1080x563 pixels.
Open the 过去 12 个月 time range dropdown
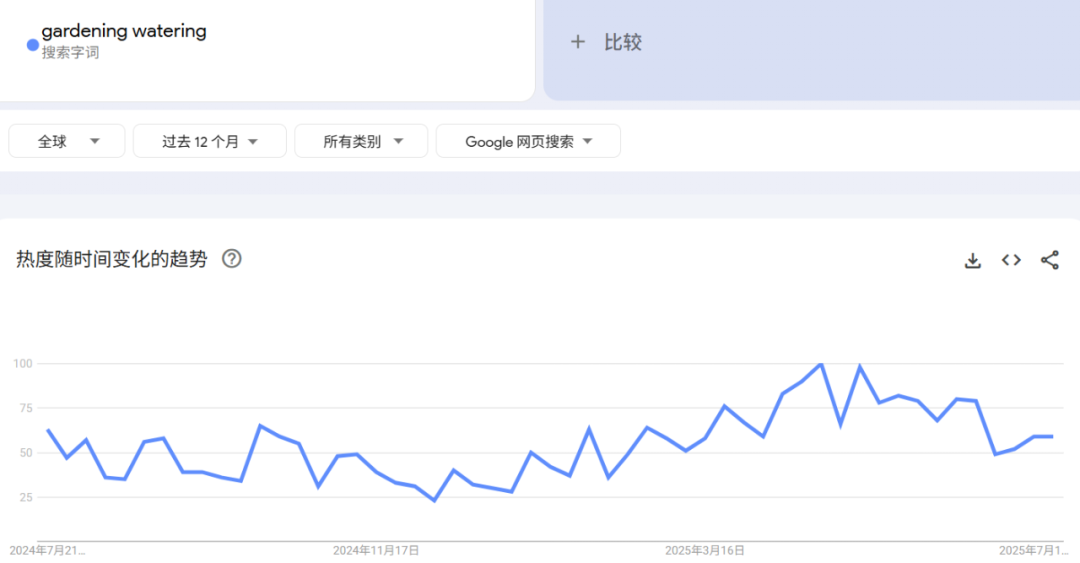tap(210, 141)
